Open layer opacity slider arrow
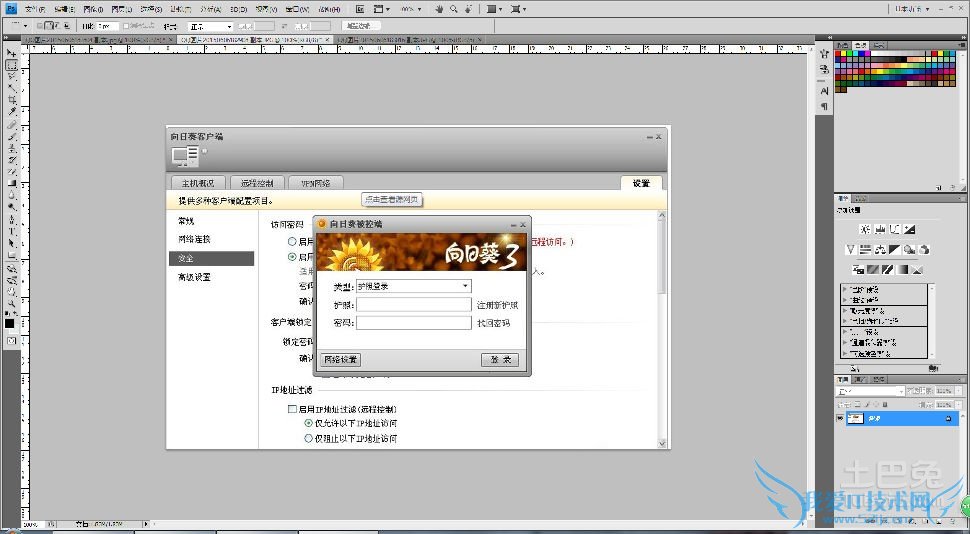 958,391
